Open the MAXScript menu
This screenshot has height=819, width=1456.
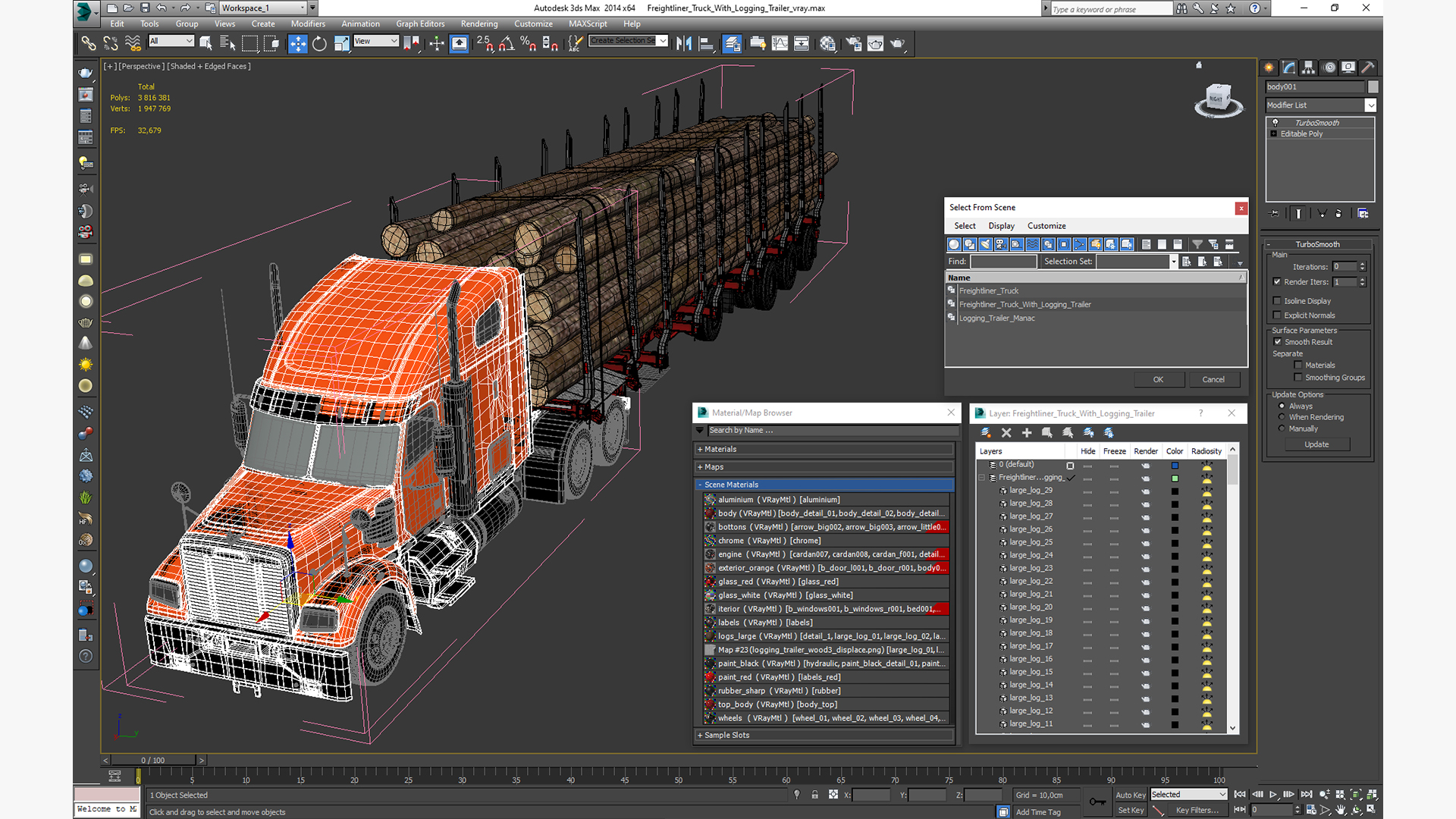tap(588, 24)
